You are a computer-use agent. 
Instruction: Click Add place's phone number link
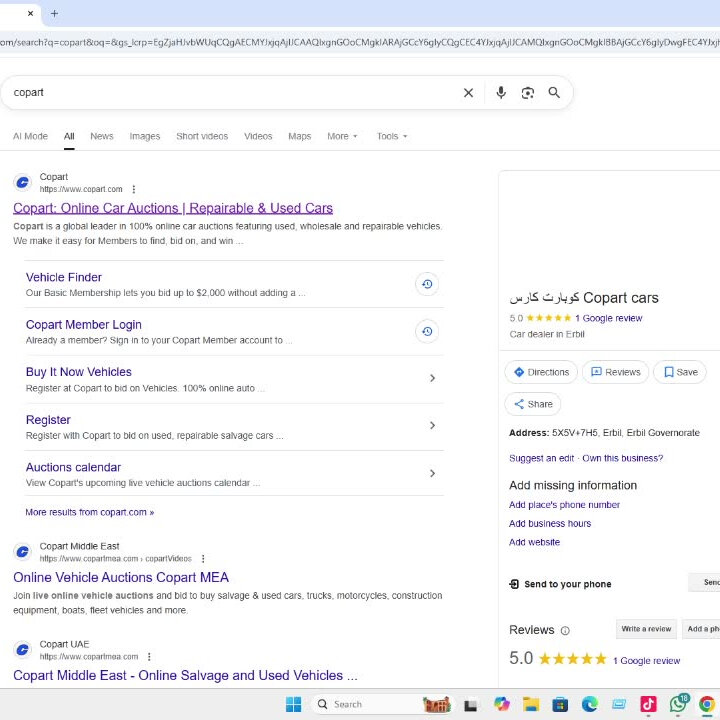(x=564, y=505)
